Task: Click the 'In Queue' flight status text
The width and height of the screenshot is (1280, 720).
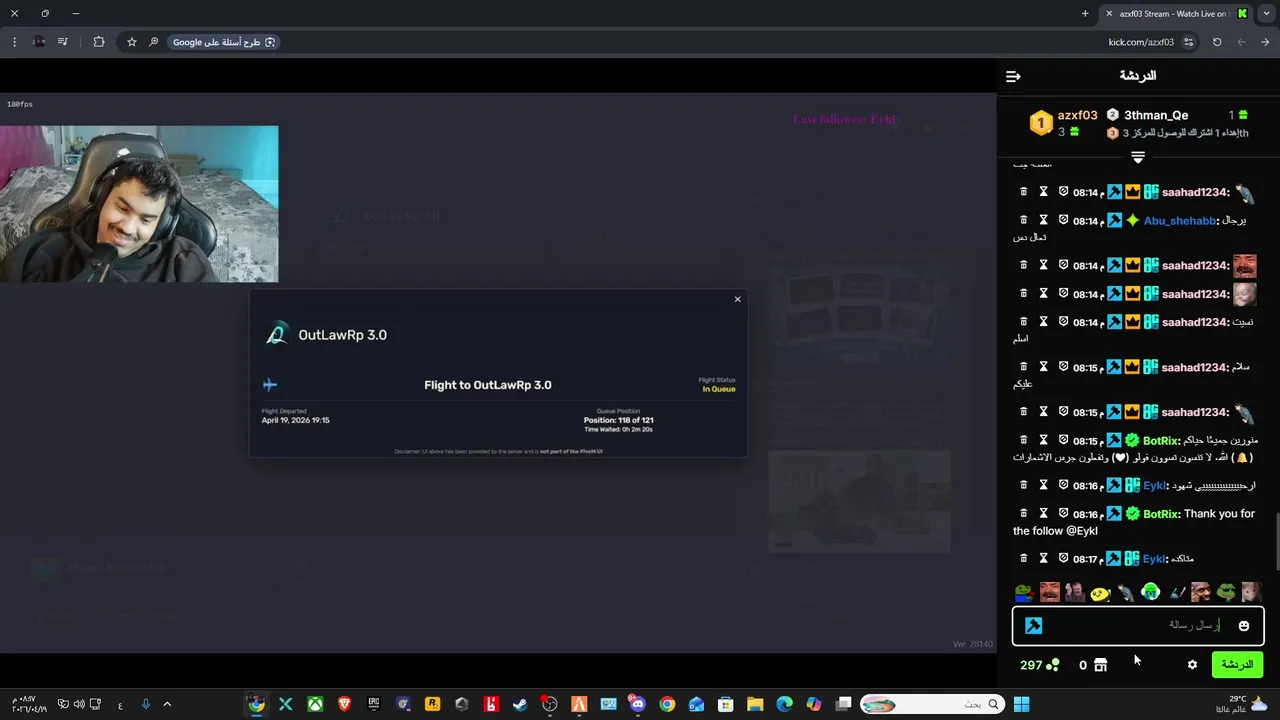Action: click(719, 389)
